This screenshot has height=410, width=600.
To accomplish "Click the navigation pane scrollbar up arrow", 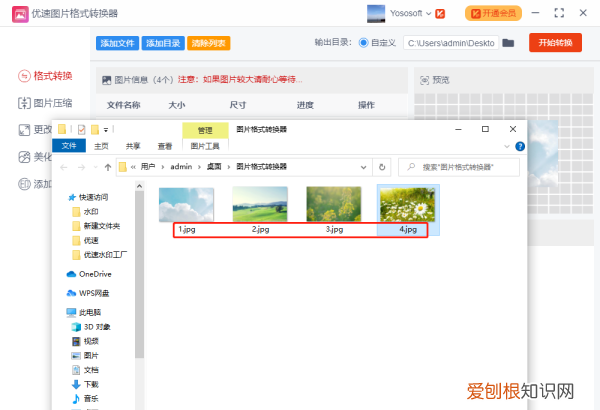I will [139, 186].
